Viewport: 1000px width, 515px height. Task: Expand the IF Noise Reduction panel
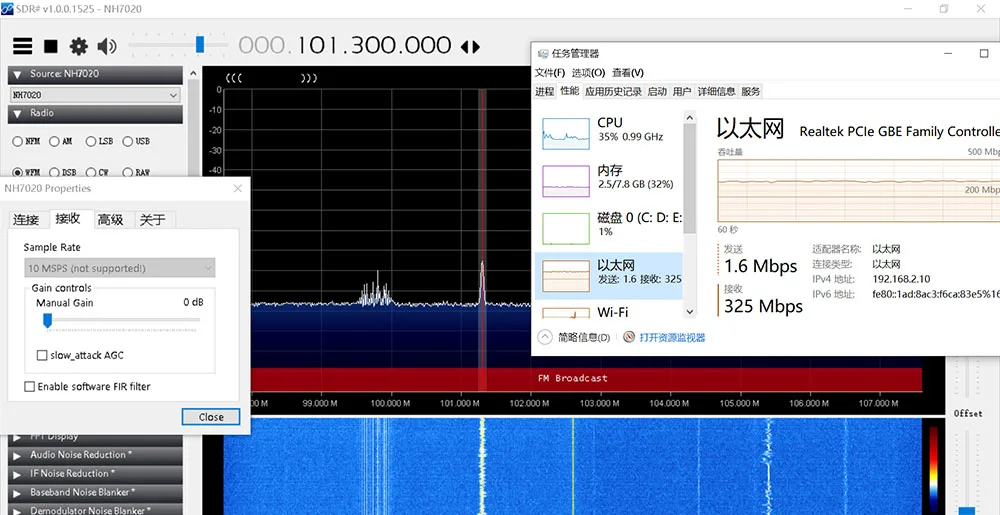[96, 474]
